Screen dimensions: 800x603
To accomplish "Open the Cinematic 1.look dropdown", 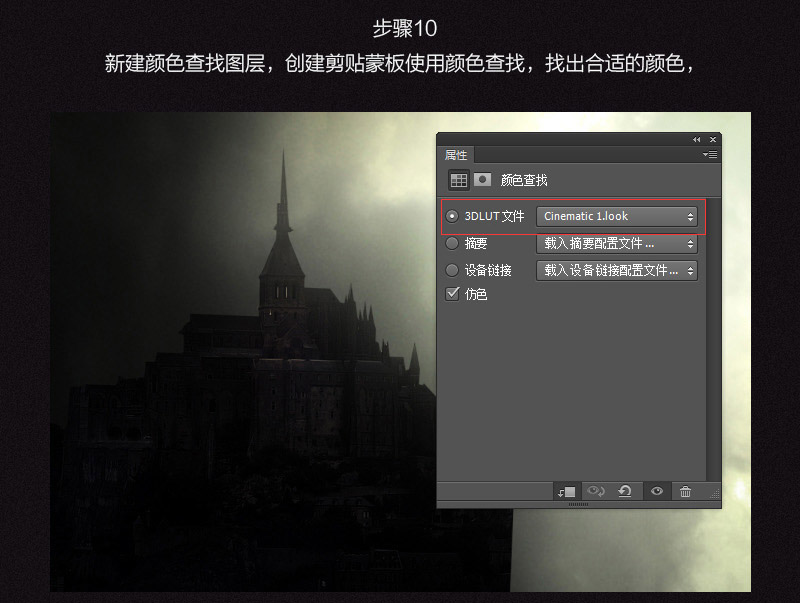I will (617, 216).
